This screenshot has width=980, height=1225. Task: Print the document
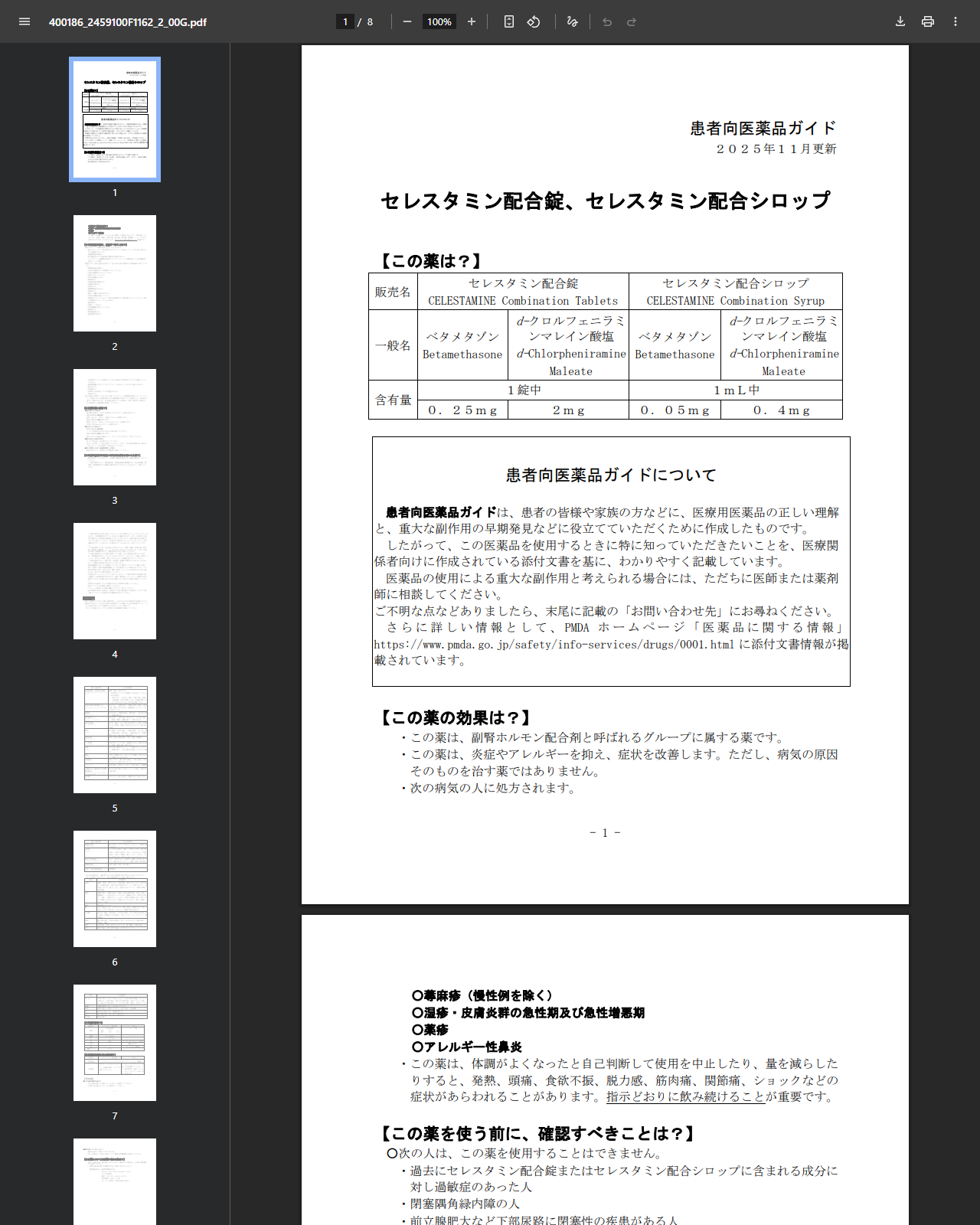[928, 21]
